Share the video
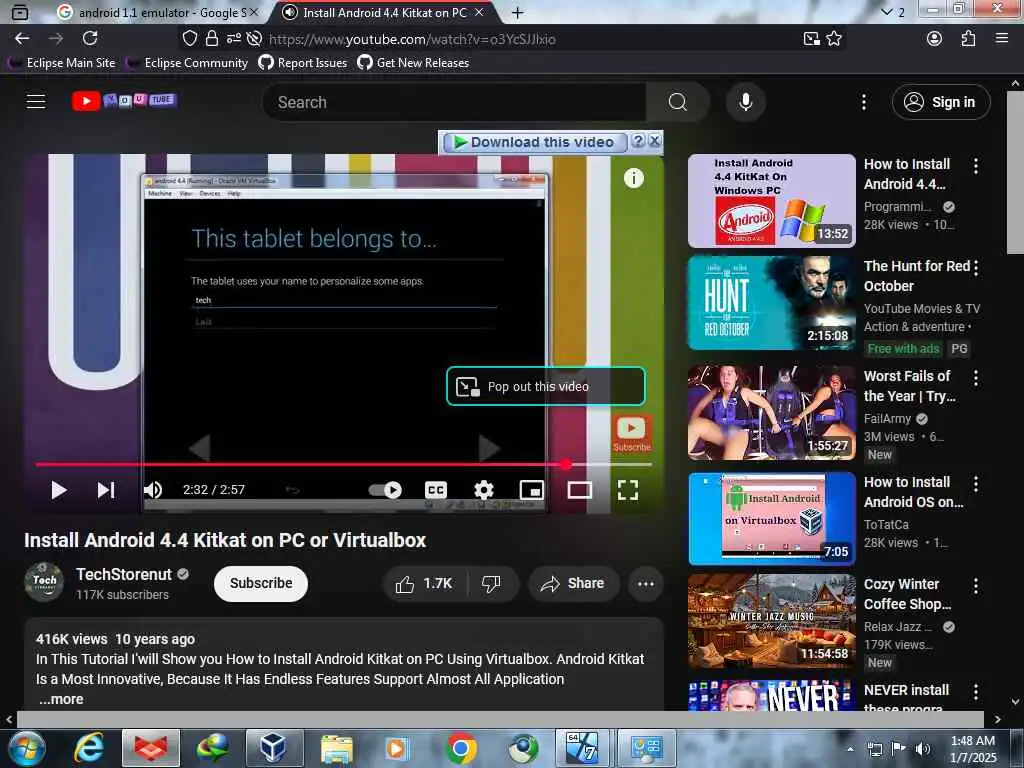This screenshot has height=768, width=1024. pos(572,583)
